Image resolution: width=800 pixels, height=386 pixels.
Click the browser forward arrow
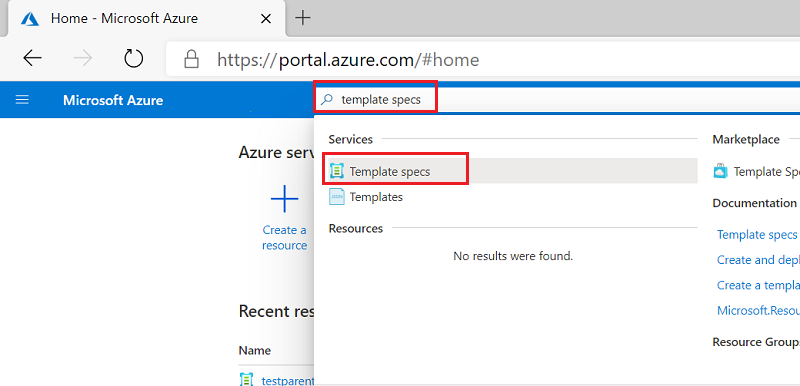(x=83, y=59)
